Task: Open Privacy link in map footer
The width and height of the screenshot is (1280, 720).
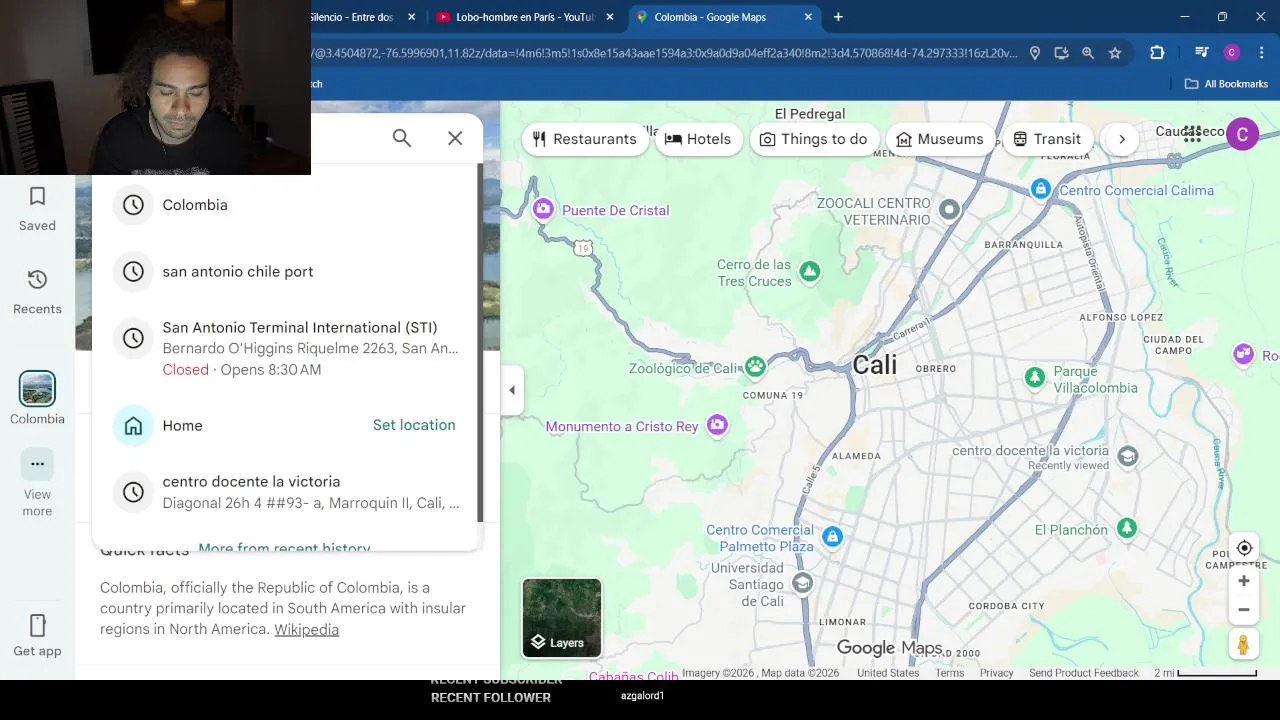Action: click(x=996, y=673)
